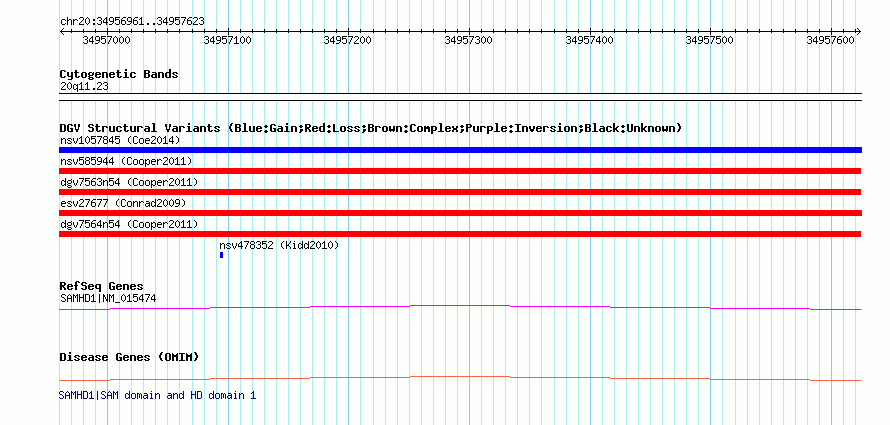Select the DGV Structural Variants track title
This screenshot has height=425, width=890.
click(x=371, y=128)
